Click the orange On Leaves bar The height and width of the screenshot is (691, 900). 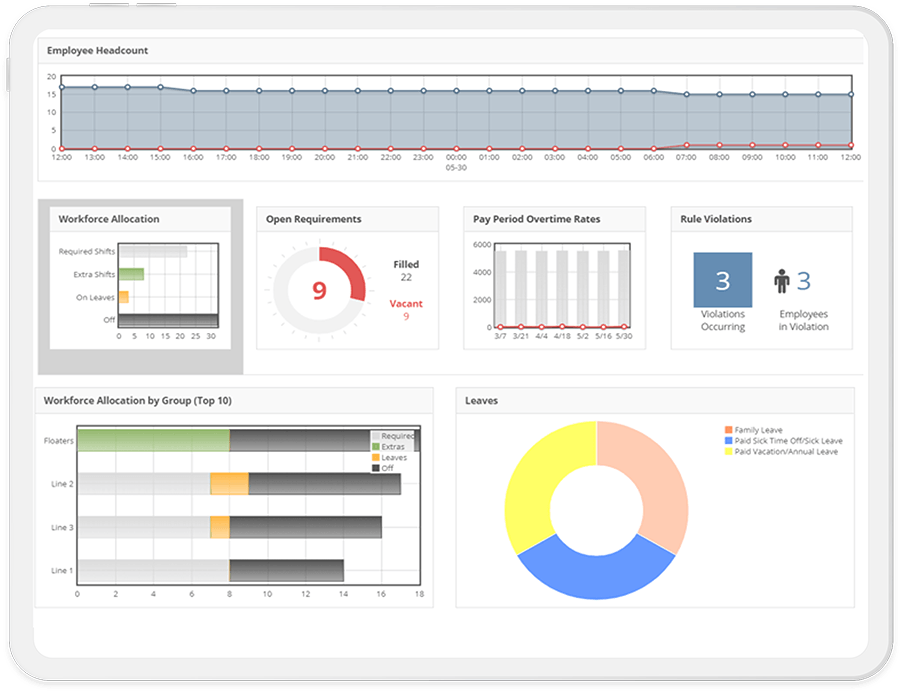pyautogui.click(x=123, y=297)
